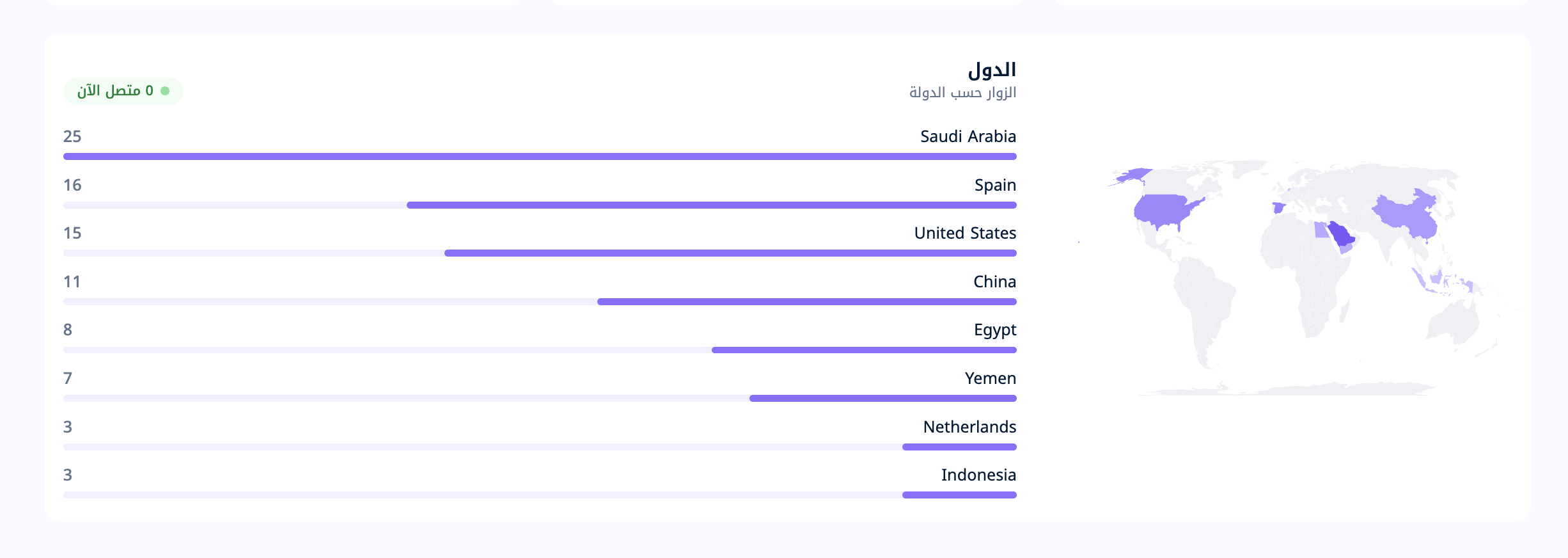Select the Saudi Arabia country row
1568x558 pixels.
pos(540,144)
